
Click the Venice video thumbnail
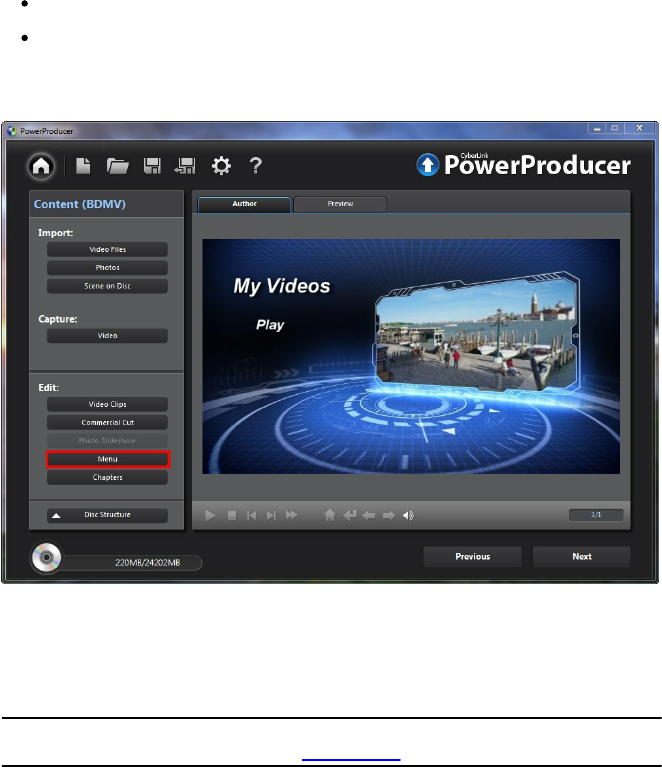[x=476, y=333]
